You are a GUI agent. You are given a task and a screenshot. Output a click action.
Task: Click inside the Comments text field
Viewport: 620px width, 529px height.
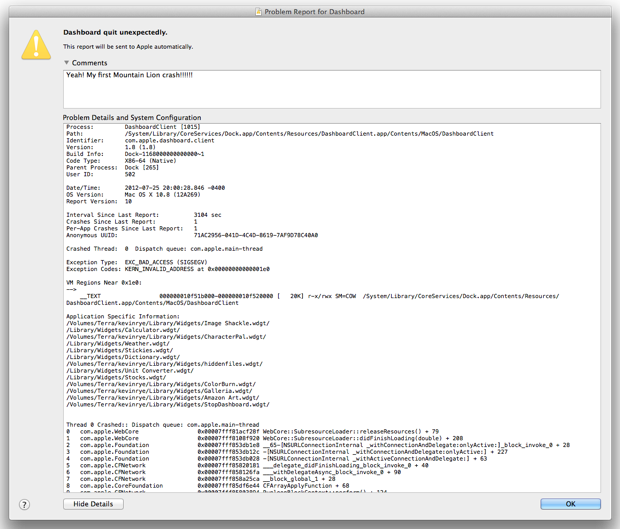click(332, 89)
